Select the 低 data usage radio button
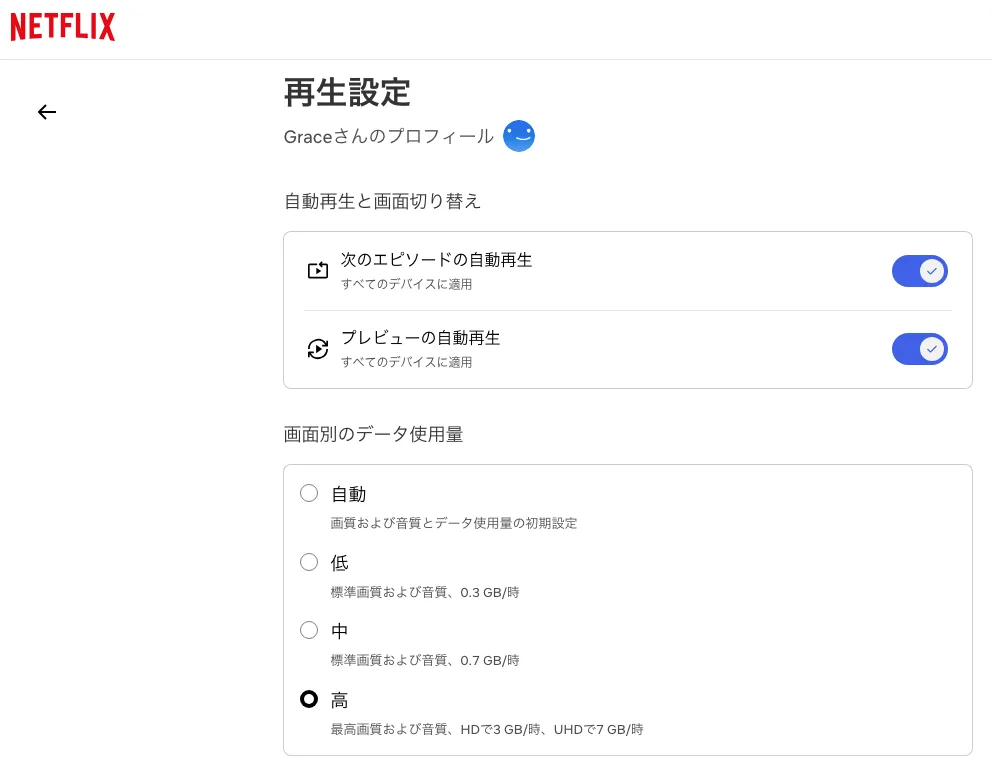The width and height of the screenshot is (992, 763). tap(309, 562)
